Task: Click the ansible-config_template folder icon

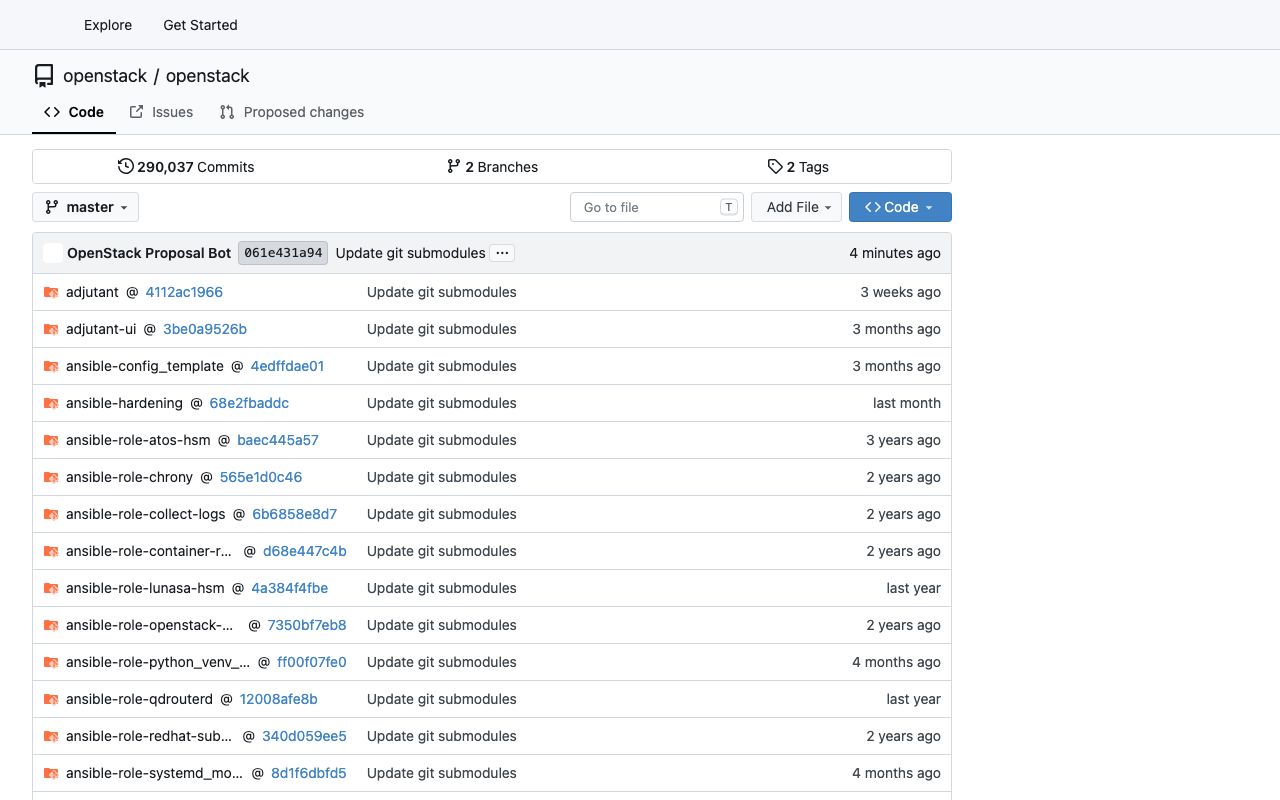Action: pos(51,366)
